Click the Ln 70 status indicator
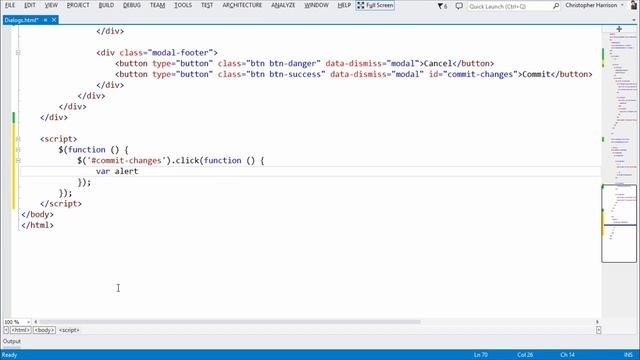The image size is (640, 360). click(x=481, y=355)
